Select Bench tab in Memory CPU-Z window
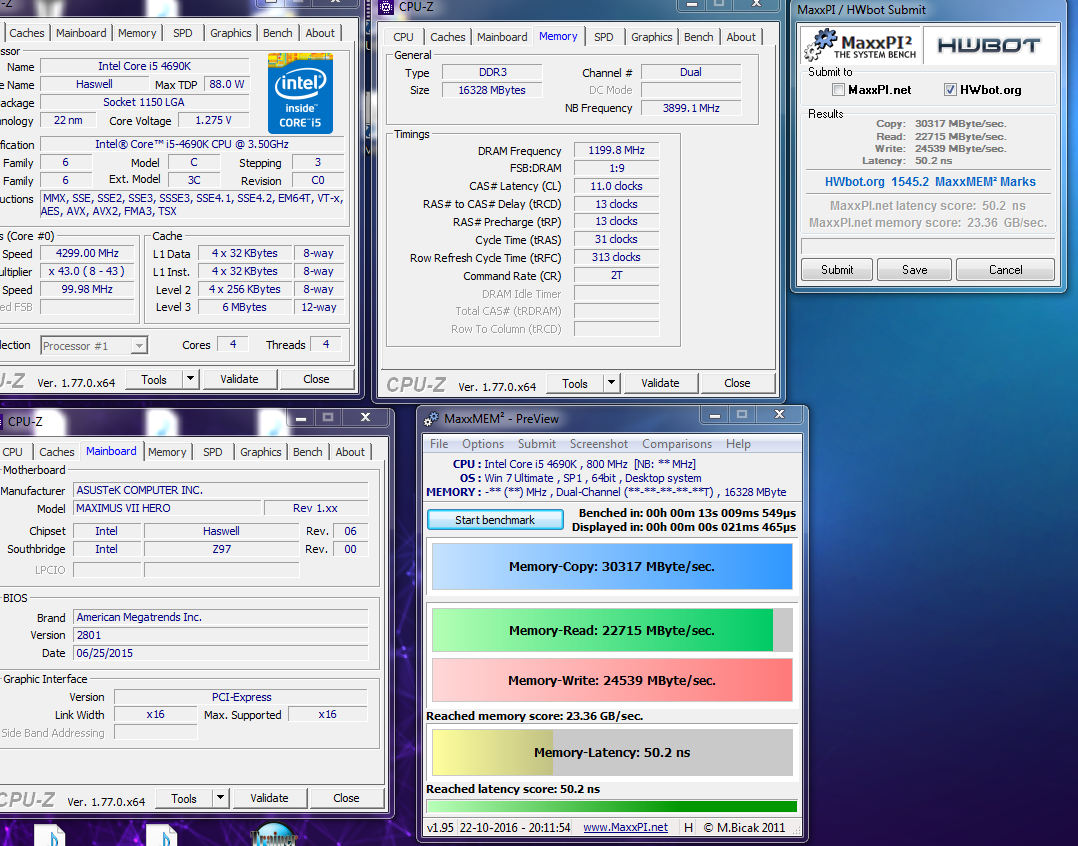The image size is (1078, 846). (x=698, y=37)
